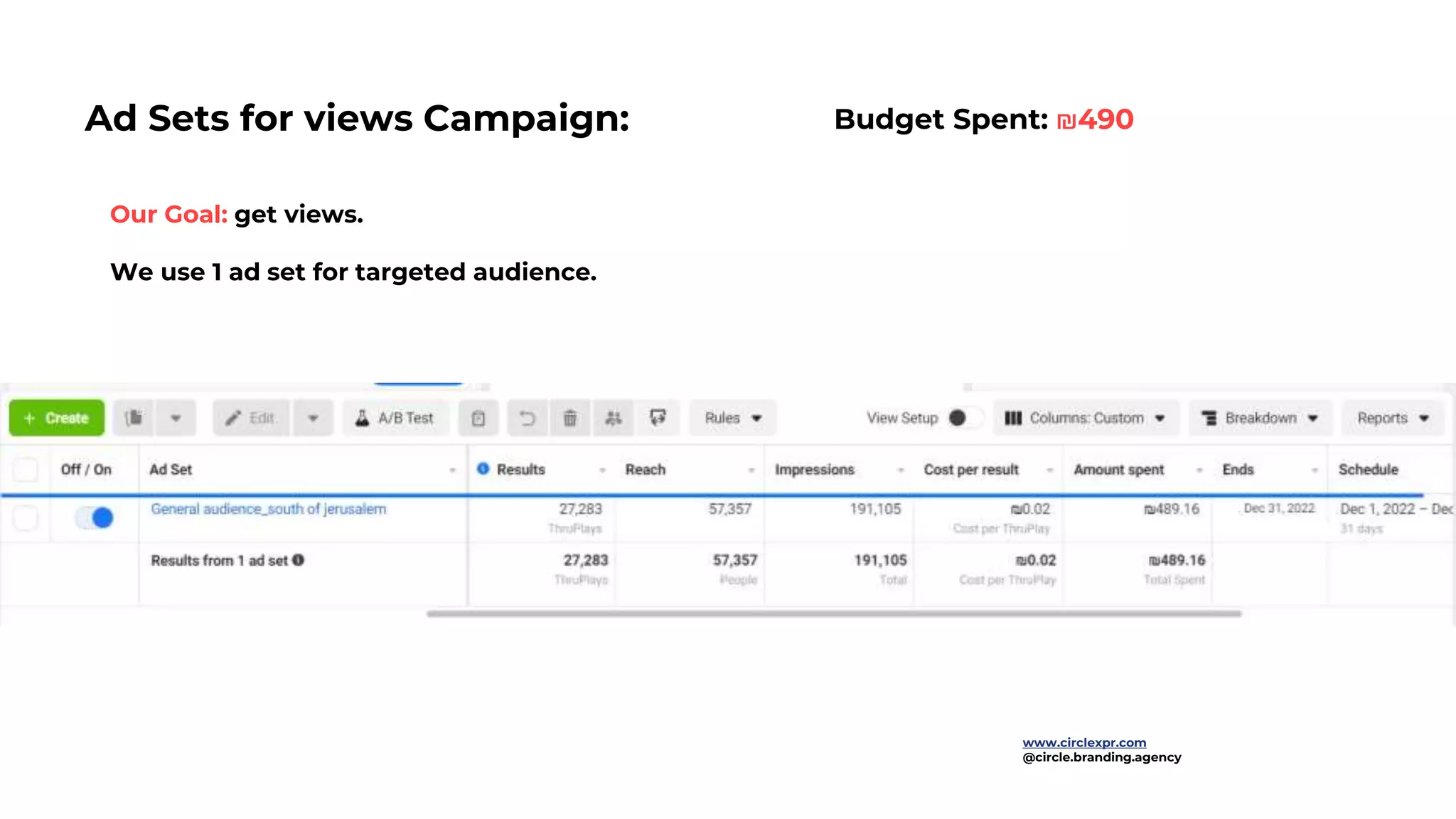1456x819 pixels.
Task: Open the Reports menu
Action: coord(1392,418)
